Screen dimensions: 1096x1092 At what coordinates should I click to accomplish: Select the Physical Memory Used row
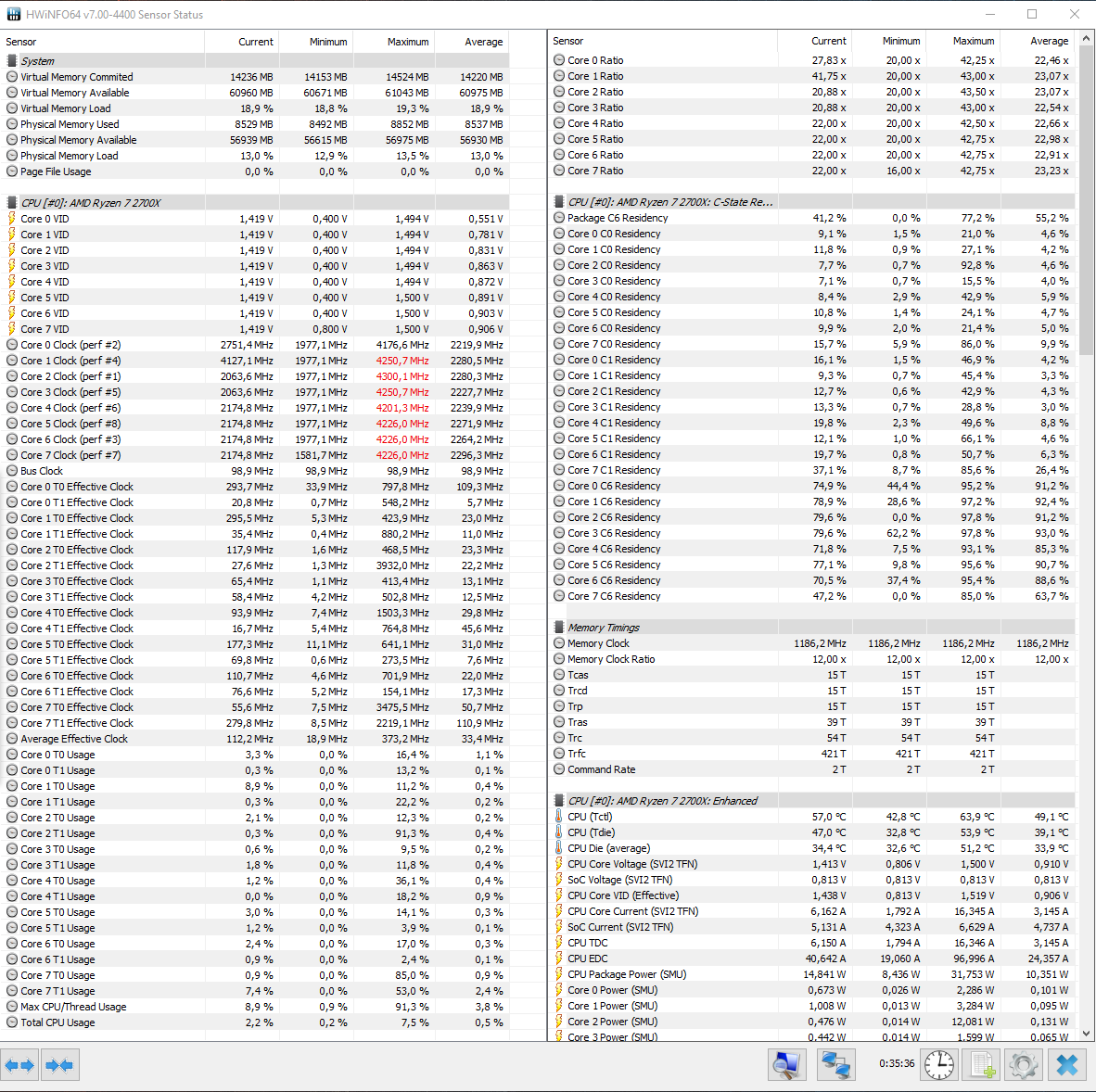click(254, 123)
